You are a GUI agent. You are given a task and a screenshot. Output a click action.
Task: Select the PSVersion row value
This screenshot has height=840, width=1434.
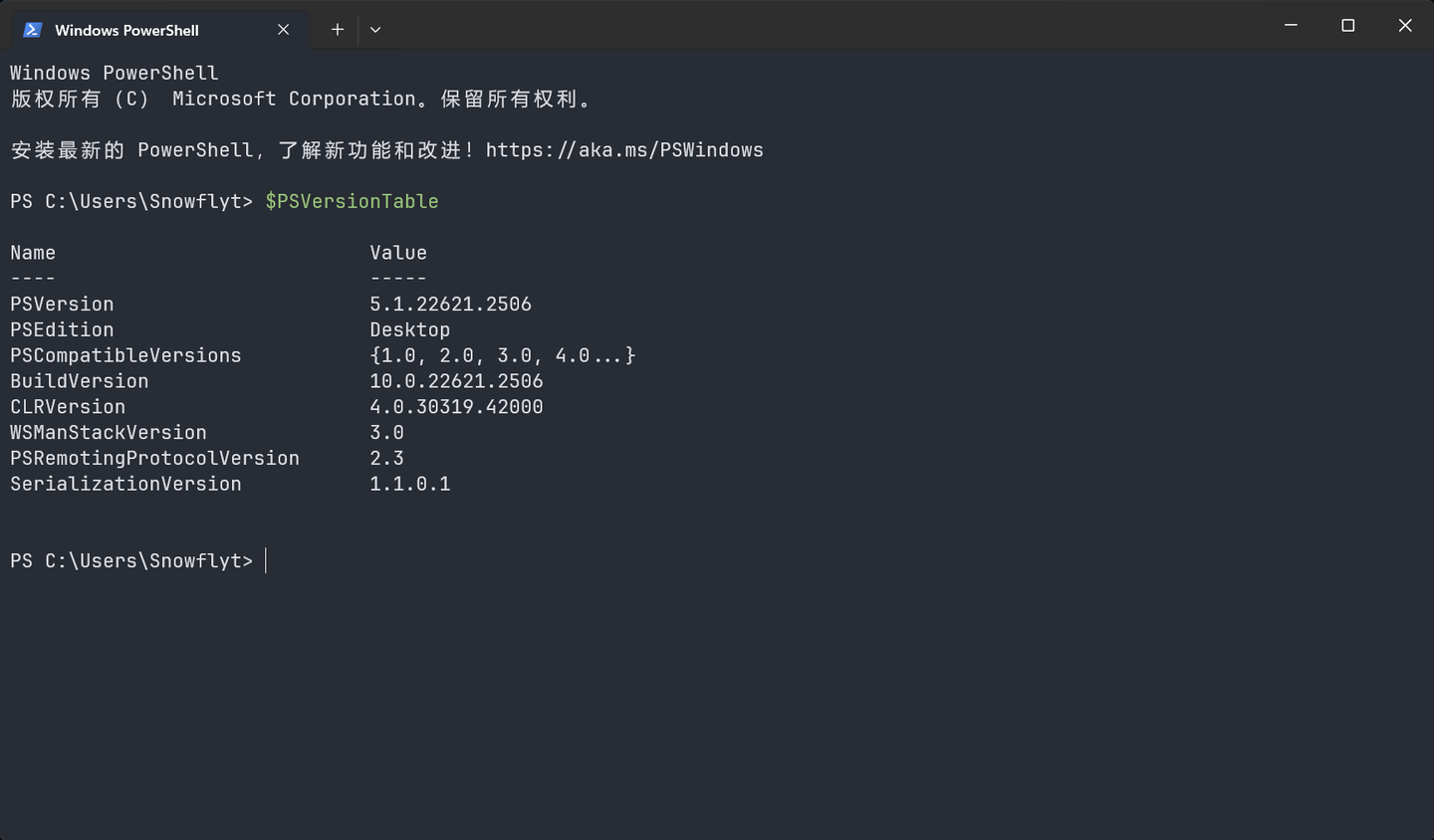tap(450, 304)
